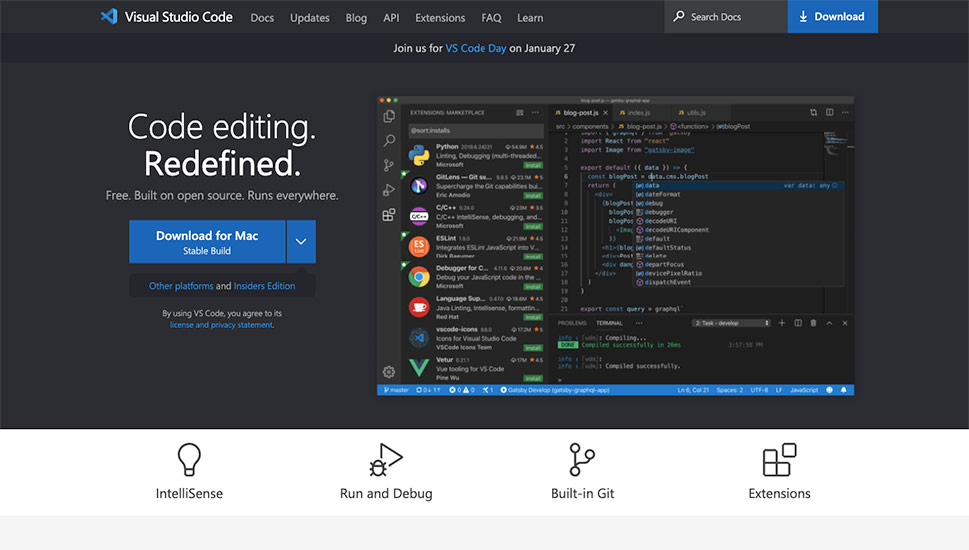969x550 pixels.
Task: Close the terminal panel with X icon
Action: [845, 323]
